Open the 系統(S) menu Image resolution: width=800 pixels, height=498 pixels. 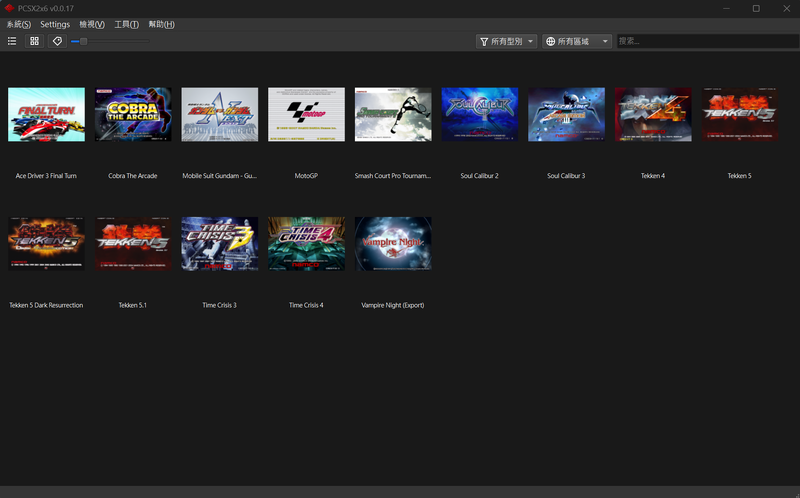(19, 24)
